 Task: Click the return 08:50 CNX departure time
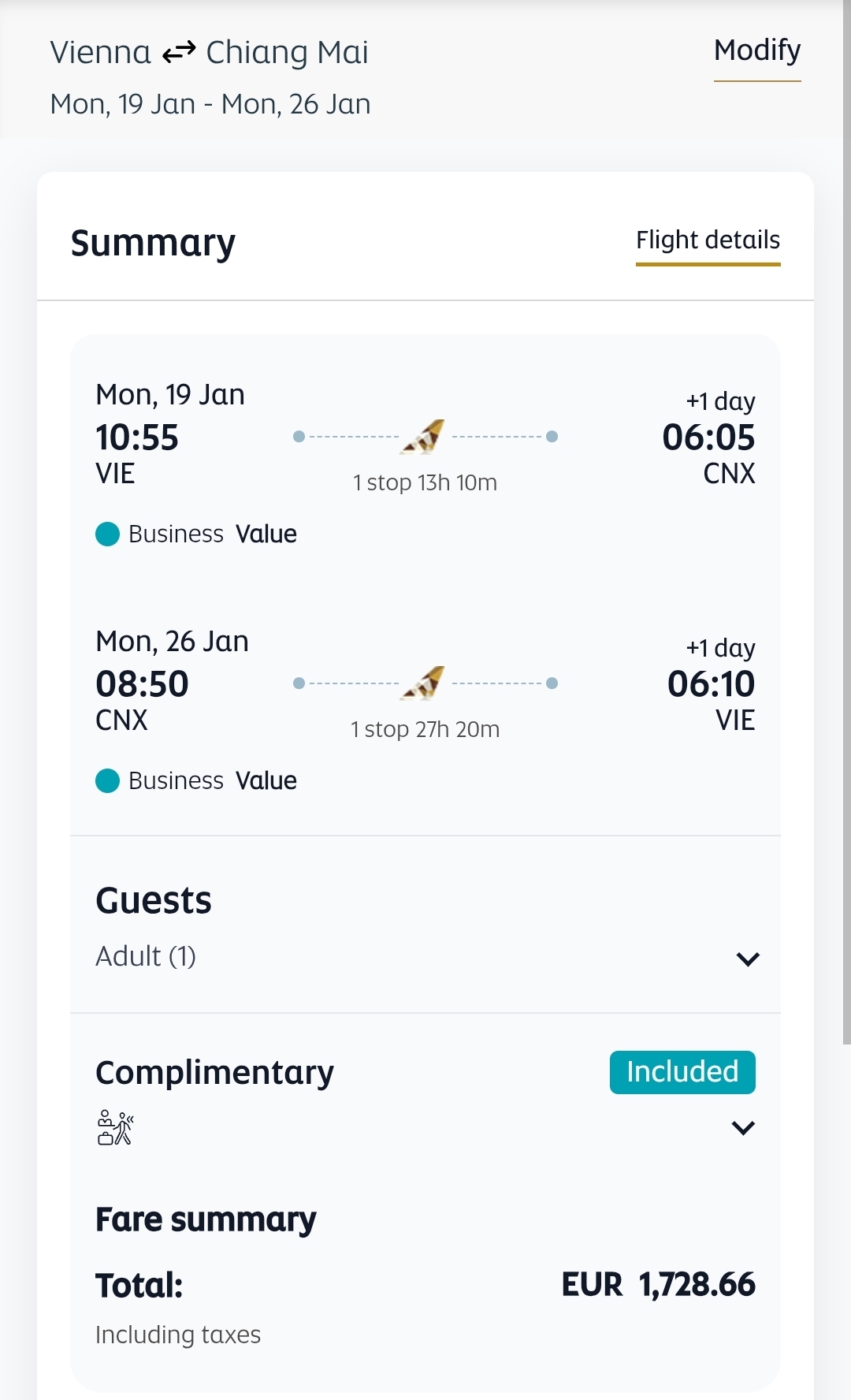(142, 684)
